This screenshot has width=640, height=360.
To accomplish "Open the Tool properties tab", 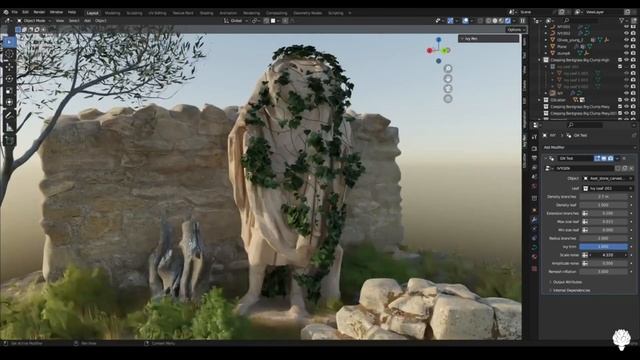I will tap(534, 138).
